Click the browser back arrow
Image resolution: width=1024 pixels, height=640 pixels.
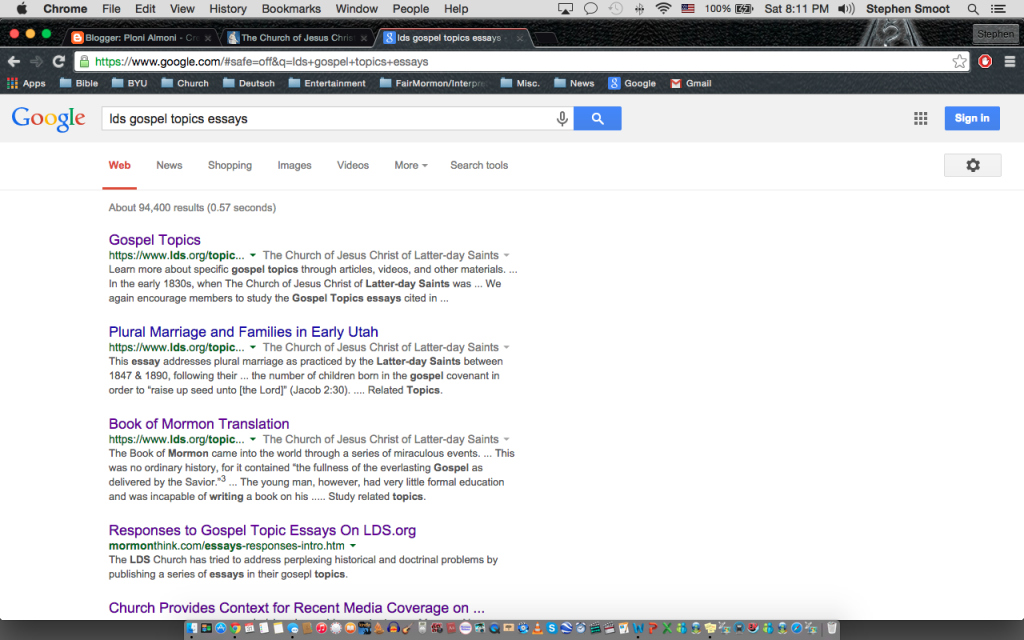coord(14,61)
